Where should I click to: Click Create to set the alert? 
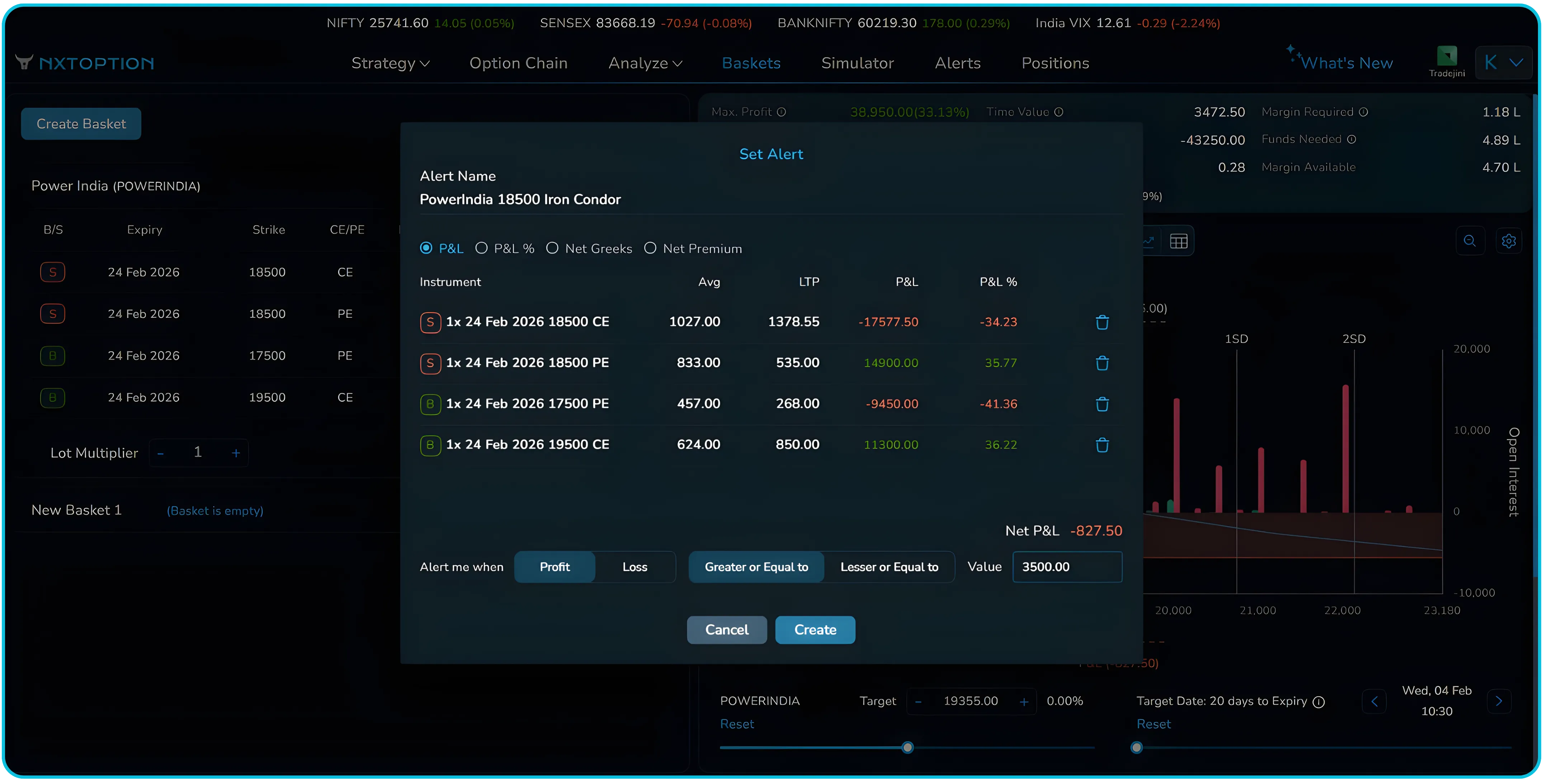815,629
